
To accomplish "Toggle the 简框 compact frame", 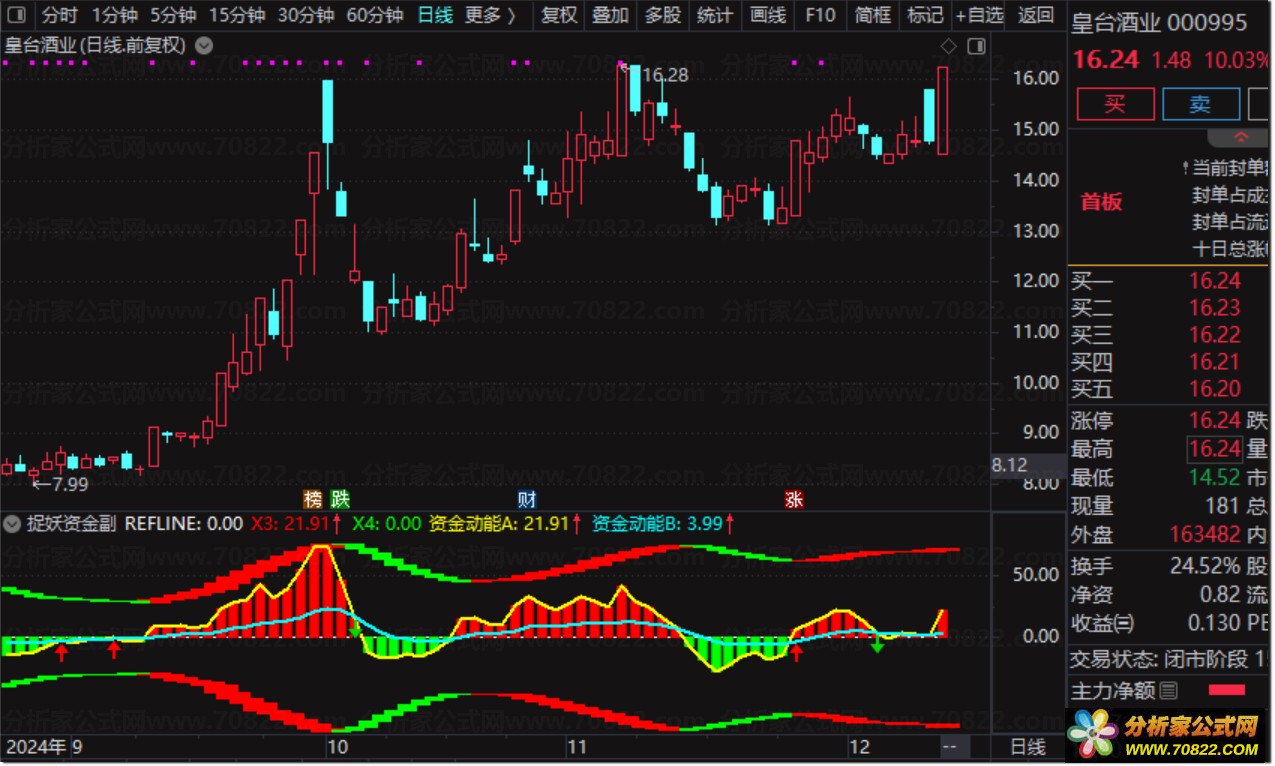I will 872,15.
